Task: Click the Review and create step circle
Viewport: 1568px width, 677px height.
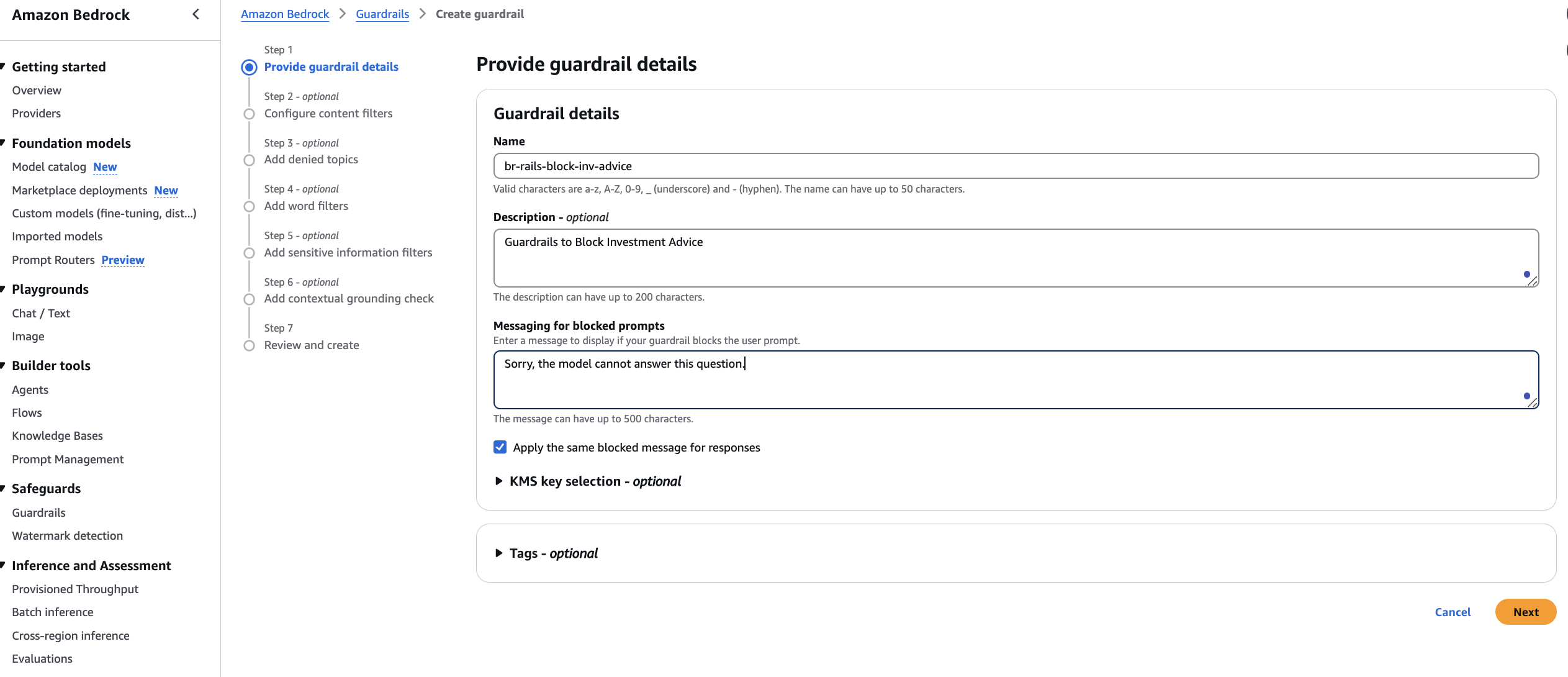Action: click(249, 345)
